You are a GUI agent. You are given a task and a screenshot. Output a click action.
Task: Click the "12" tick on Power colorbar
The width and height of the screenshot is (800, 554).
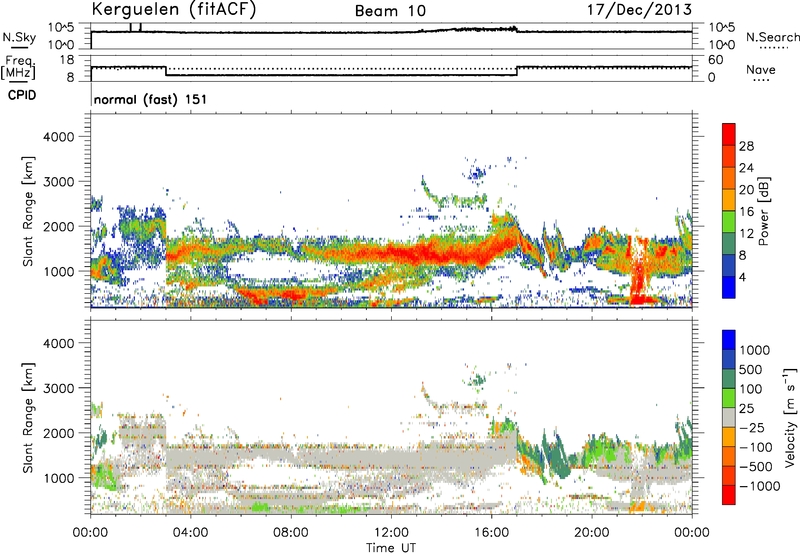coord(746,234)
